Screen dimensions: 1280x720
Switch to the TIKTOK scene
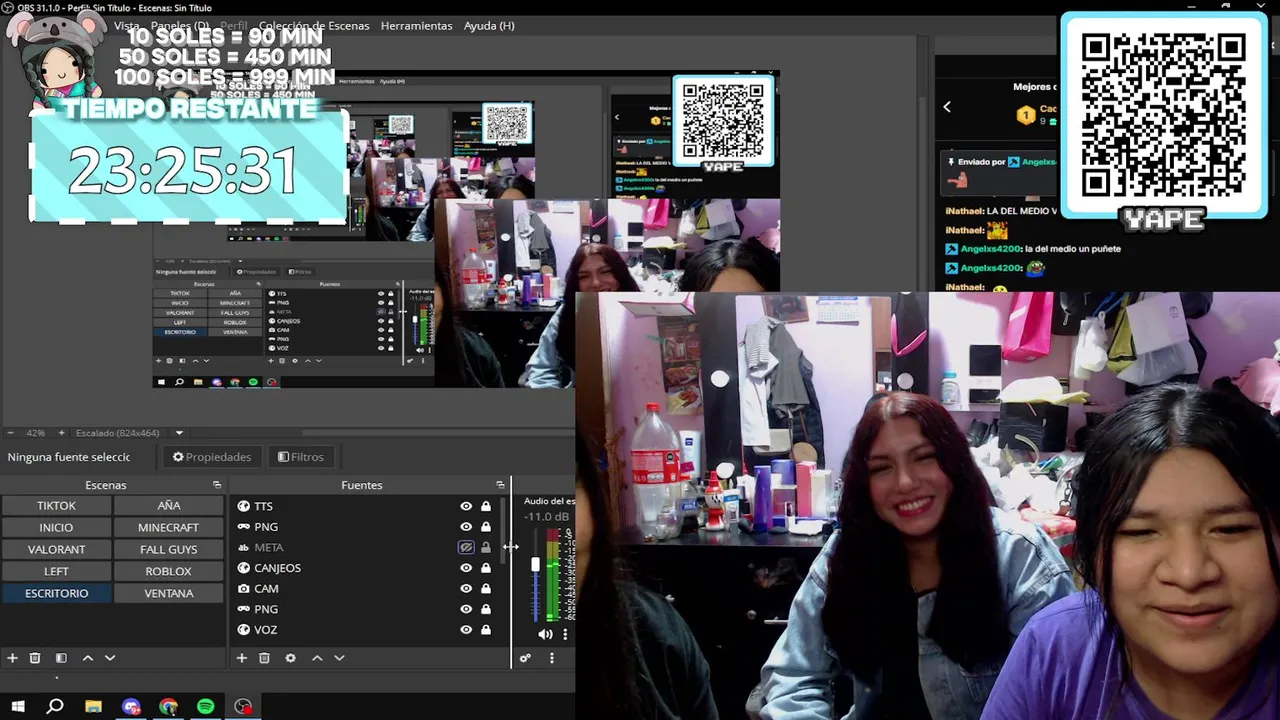[56, 506]
